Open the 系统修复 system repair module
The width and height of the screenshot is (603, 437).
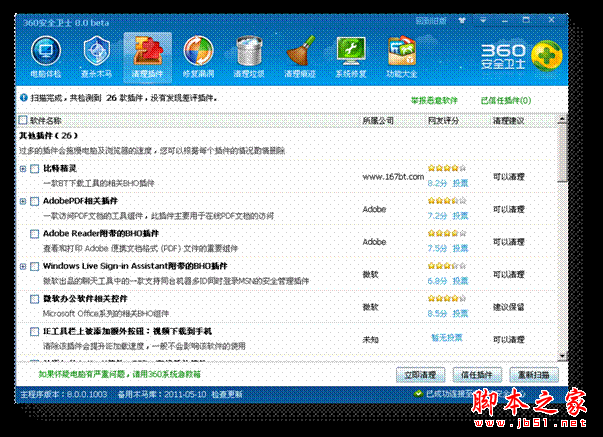pos(351,57)
